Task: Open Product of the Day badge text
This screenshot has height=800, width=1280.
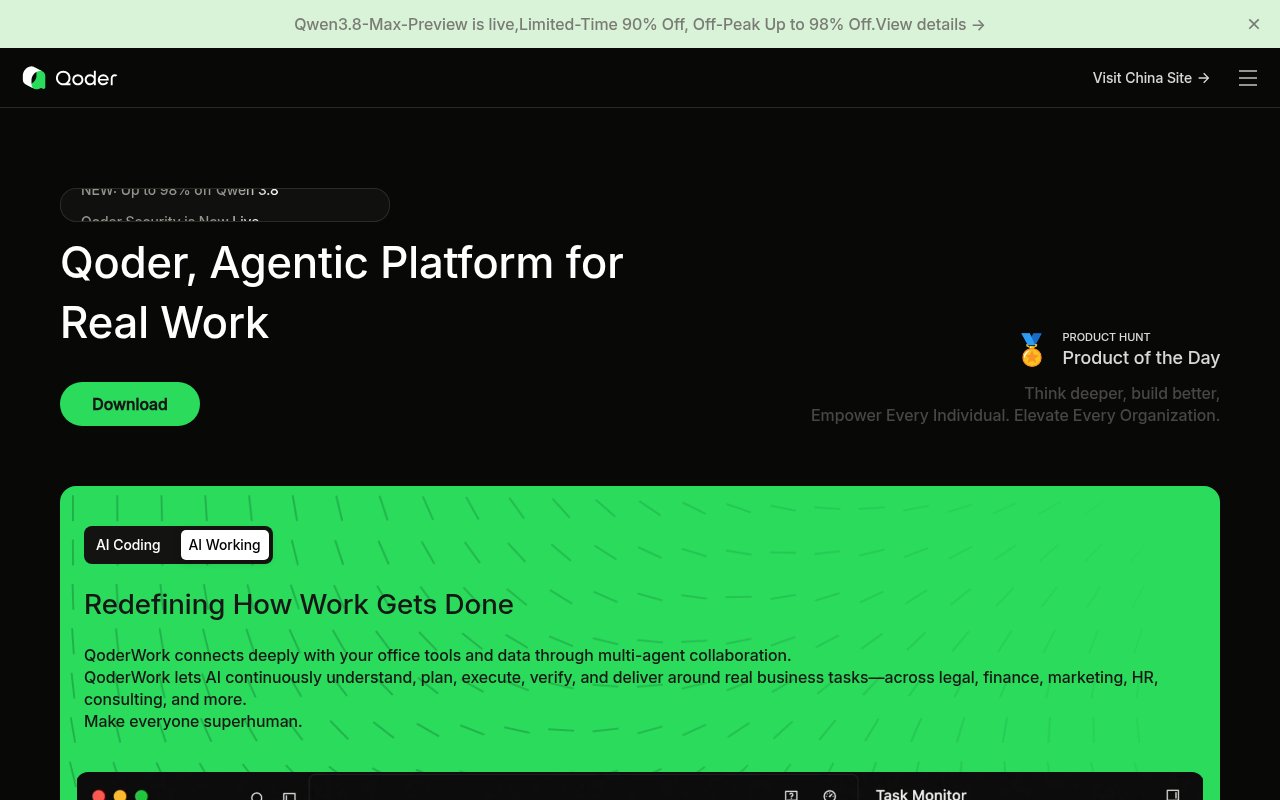Action: coord(1141,358)
